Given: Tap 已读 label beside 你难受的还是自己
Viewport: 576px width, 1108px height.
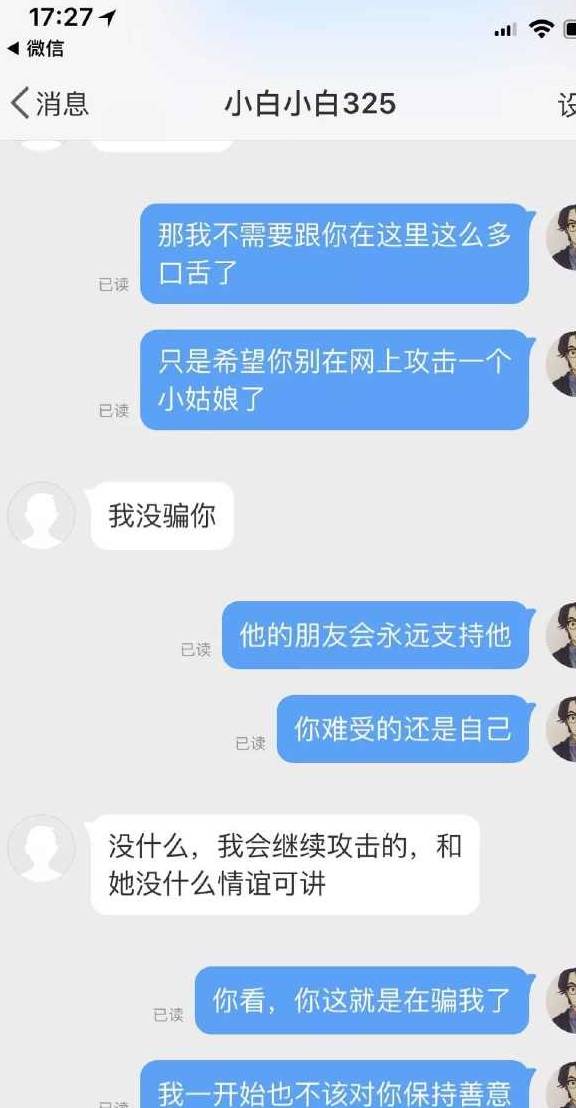Looking at the screenshot, I should (250, 743).
